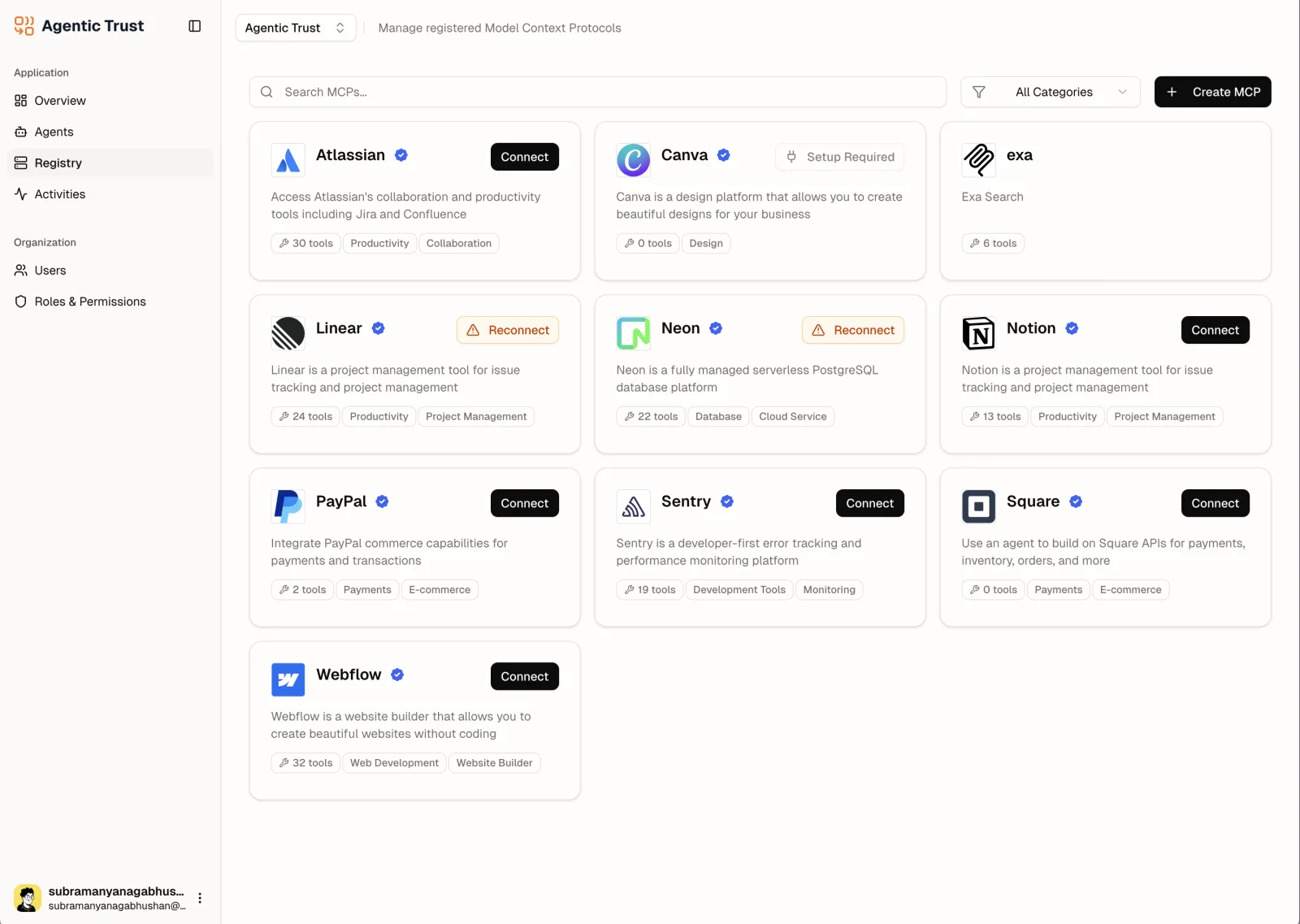Open Roles & Permissions
Image resolution: width=1300 pixels, height=924 pixels.
click(x=110, y=301)
